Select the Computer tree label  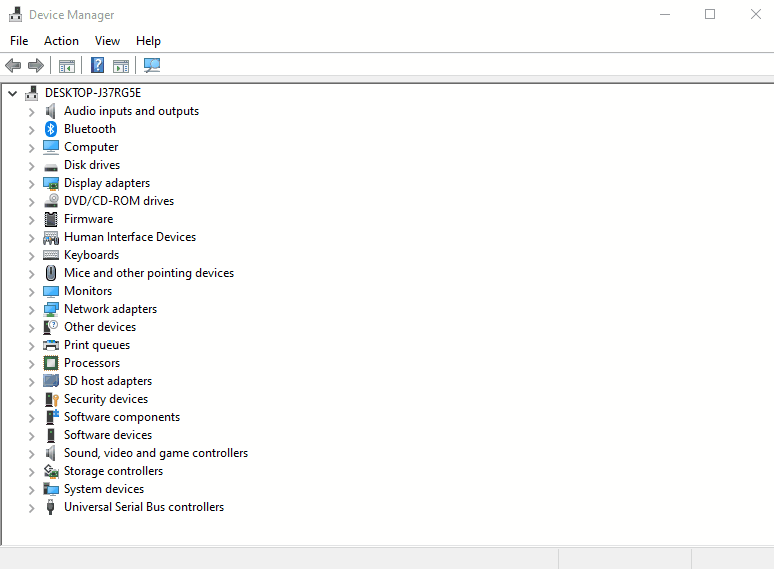tap(91, 147)
